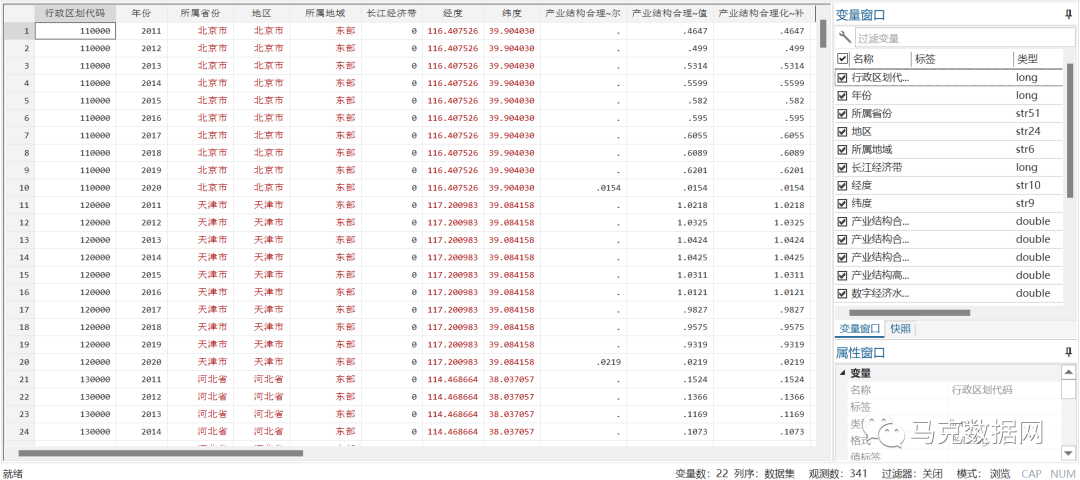Click into the 过滤变量 filter field
Viewport: 1080px width, 480px height.
pyautogui.click(x=966, y=39)
